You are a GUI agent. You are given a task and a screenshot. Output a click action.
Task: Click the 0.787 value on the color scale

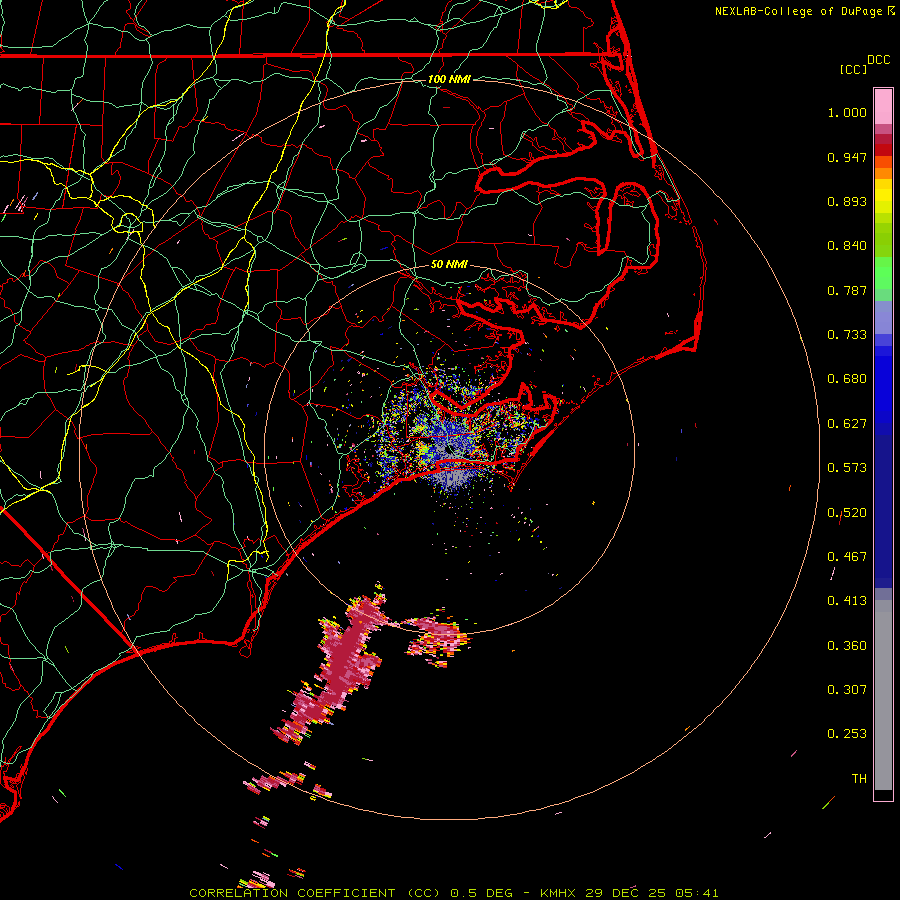(x=847, y=290)
